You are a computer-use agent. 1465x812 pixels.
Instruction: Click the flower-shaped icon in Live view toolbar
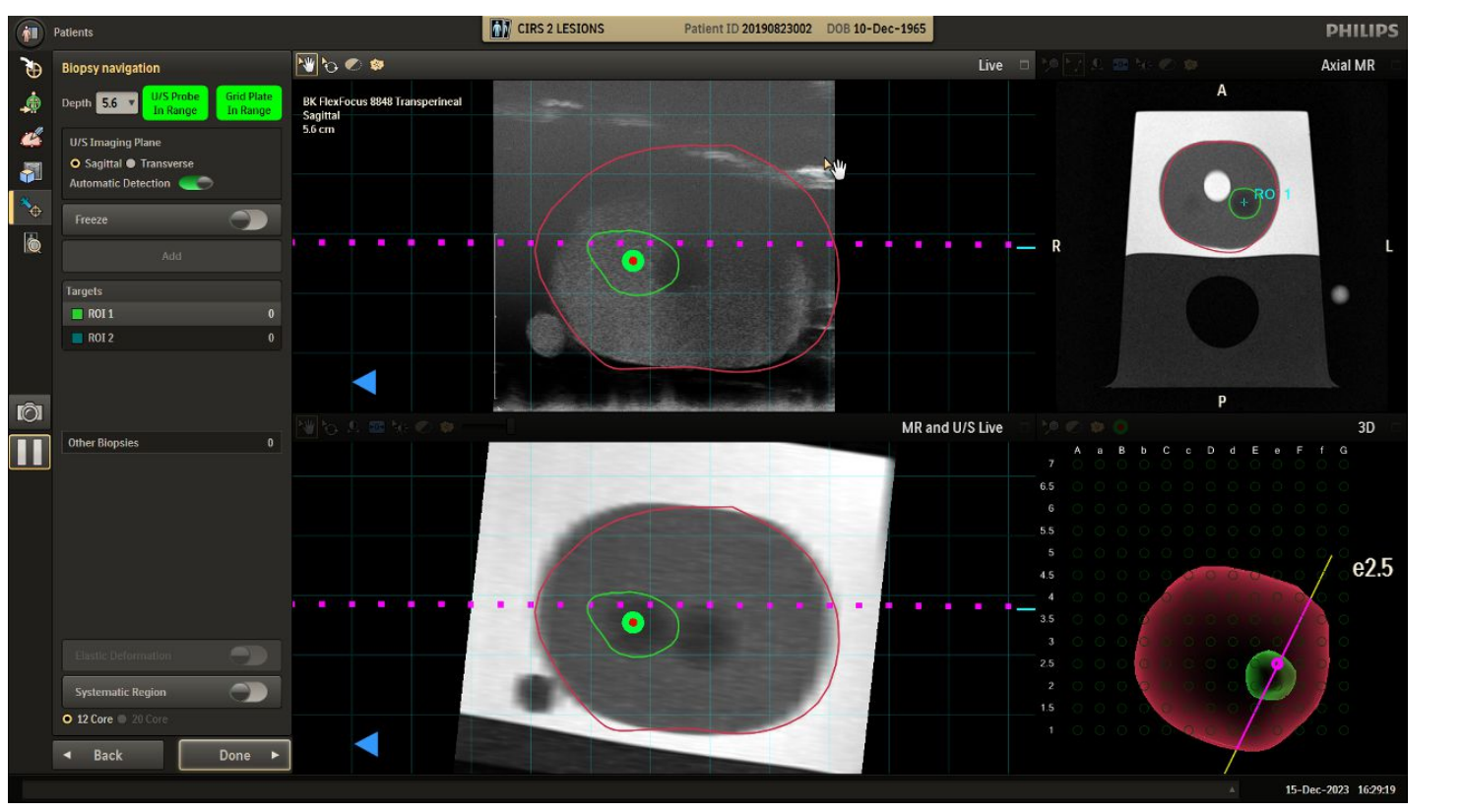click(377, 65)
